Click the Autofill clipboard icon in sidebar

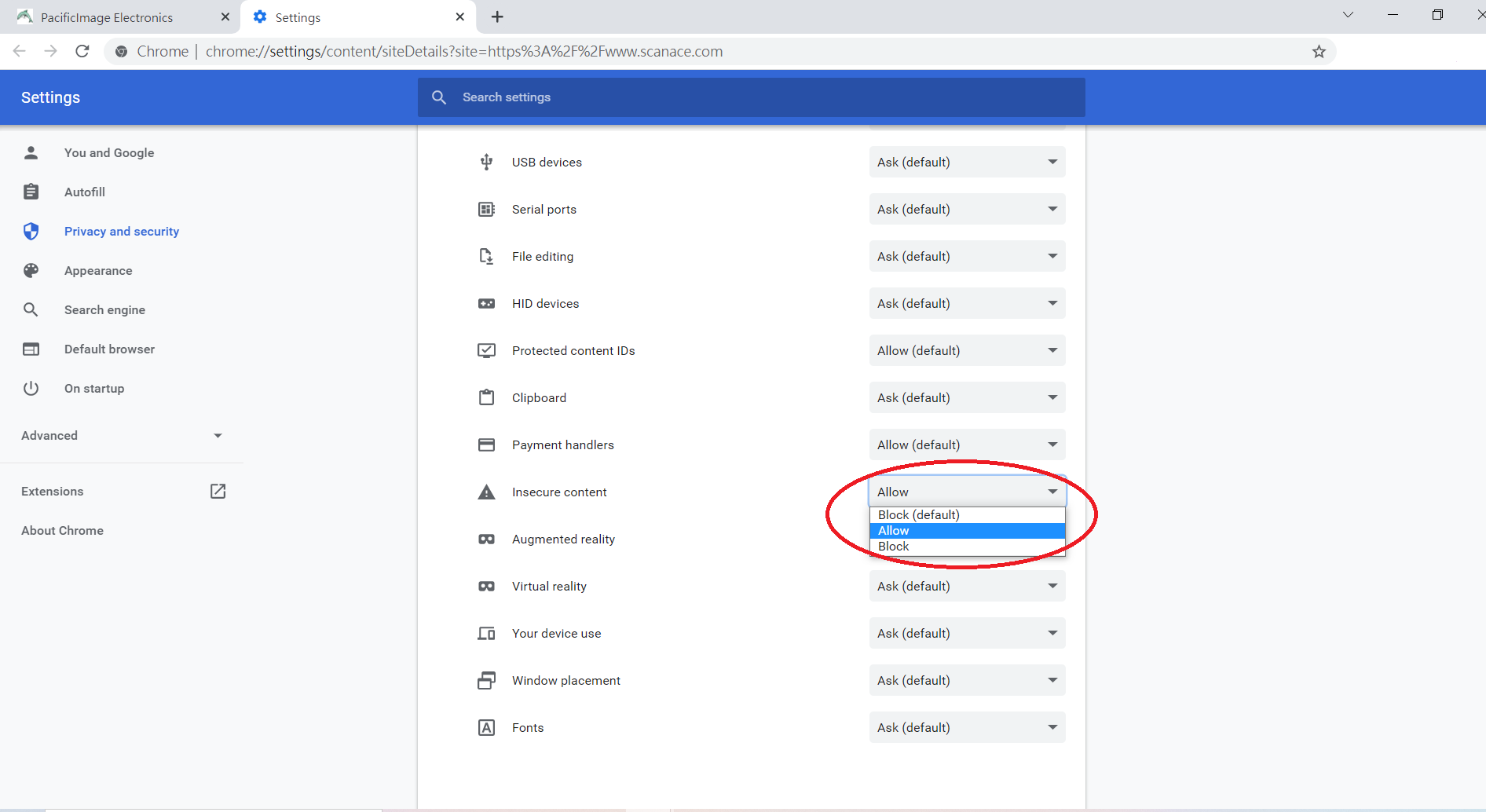pos(31,192)
